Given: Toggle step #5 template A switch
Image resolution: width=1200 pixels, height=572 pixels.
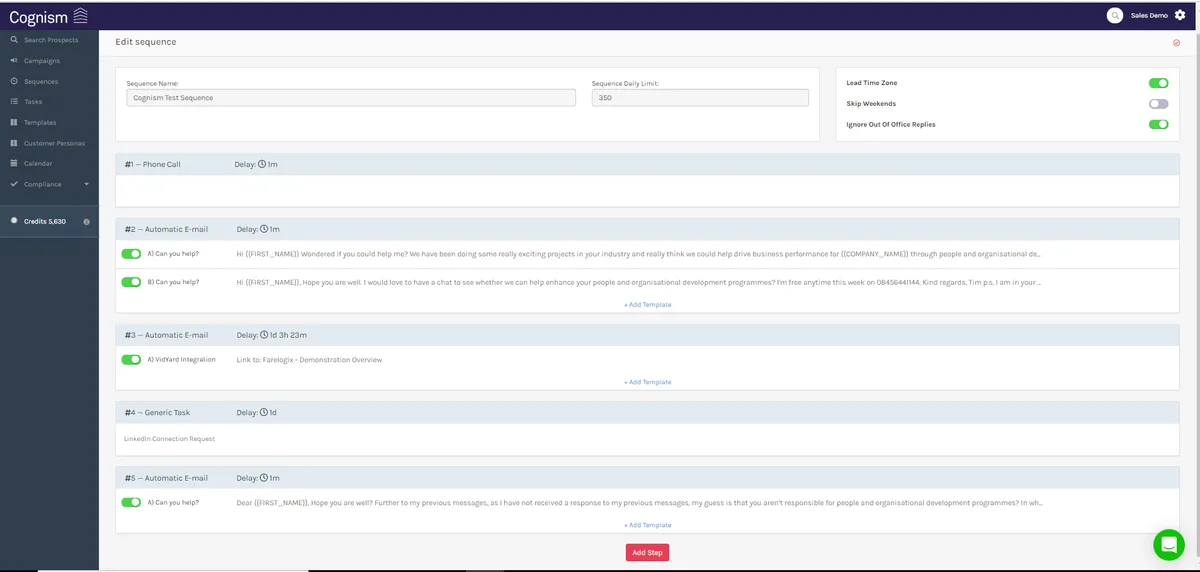Looking at the screenshot, I should 131,502.
